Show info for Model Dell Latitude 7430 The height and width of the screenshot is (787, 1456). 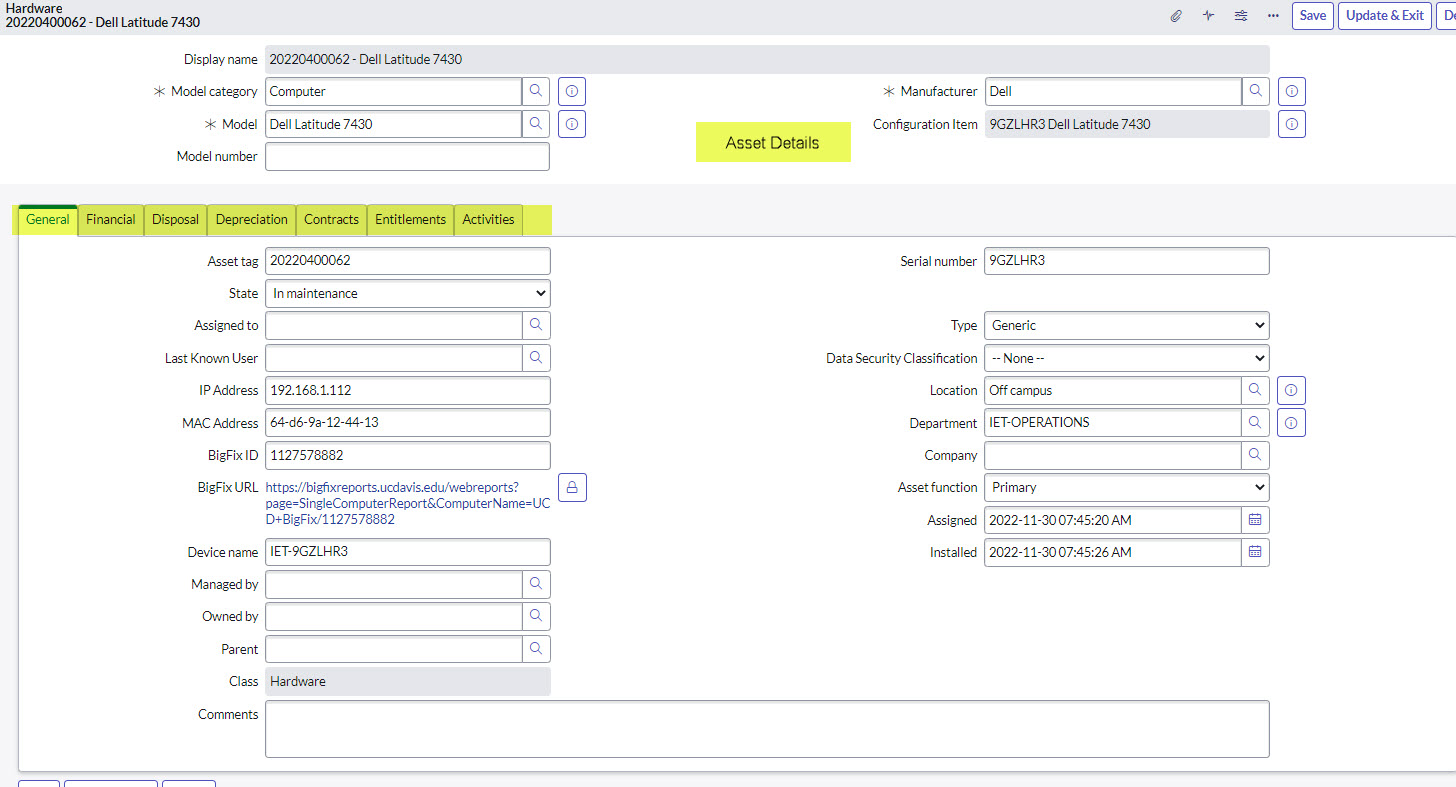572,124
